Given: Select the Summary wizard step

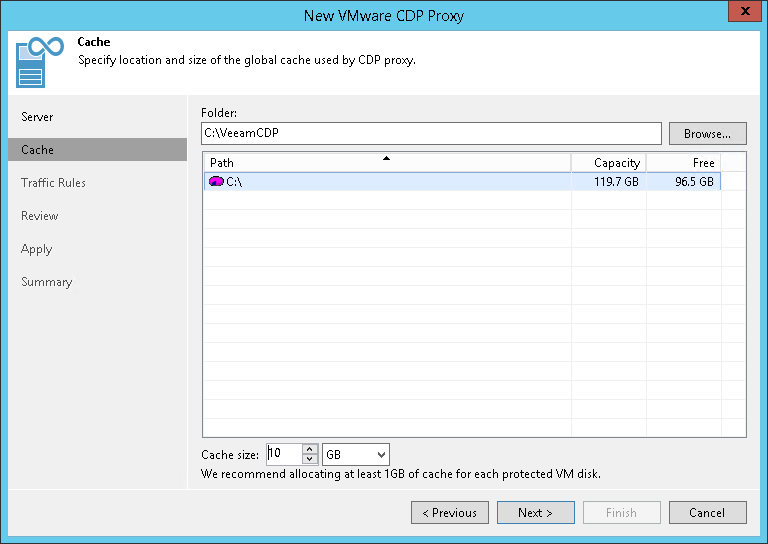Looking at the screenshot, I should (47, 282).
